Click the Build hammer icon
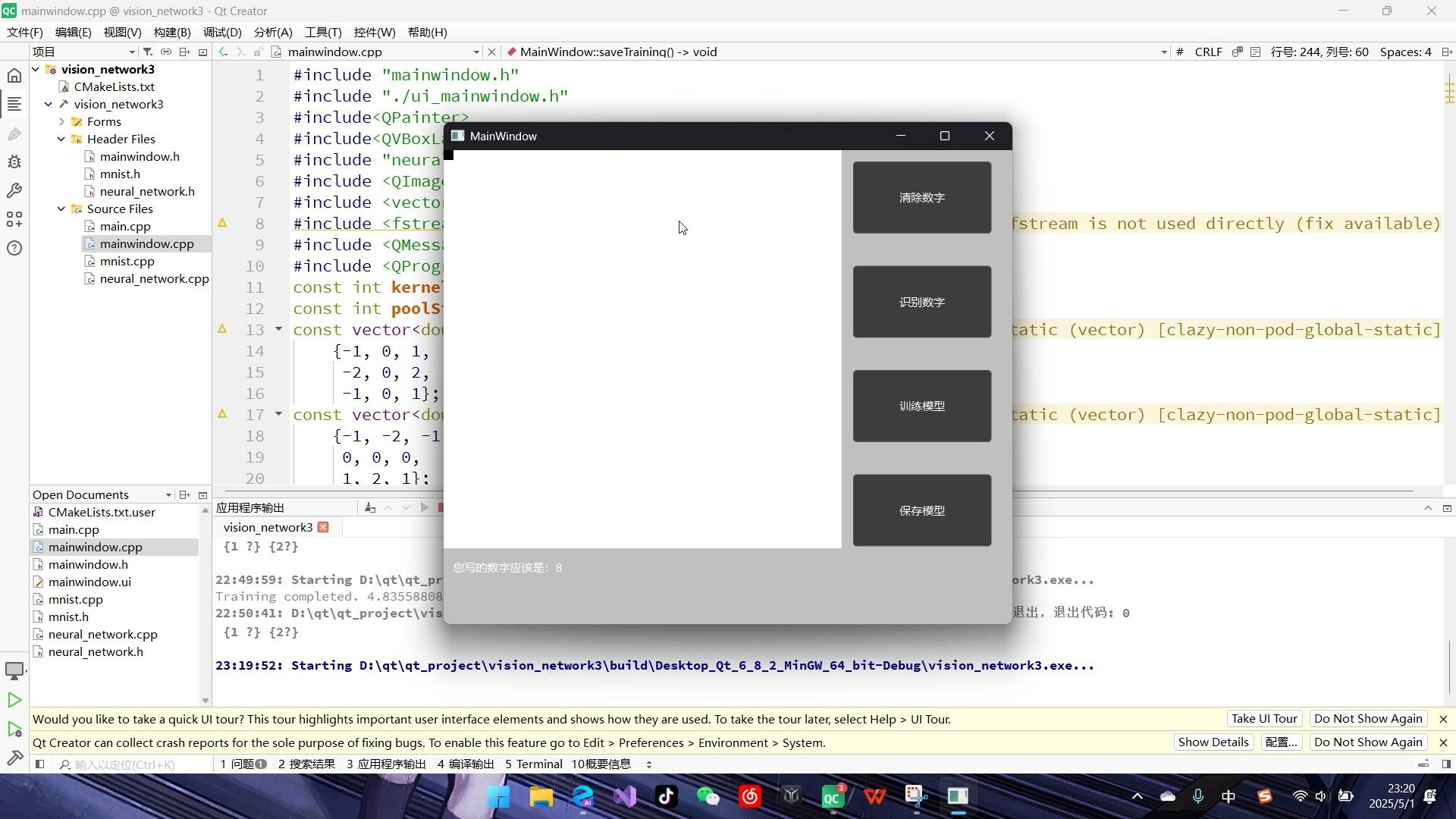The height and width of the screenshot is (819, 1456). (14, 758)
